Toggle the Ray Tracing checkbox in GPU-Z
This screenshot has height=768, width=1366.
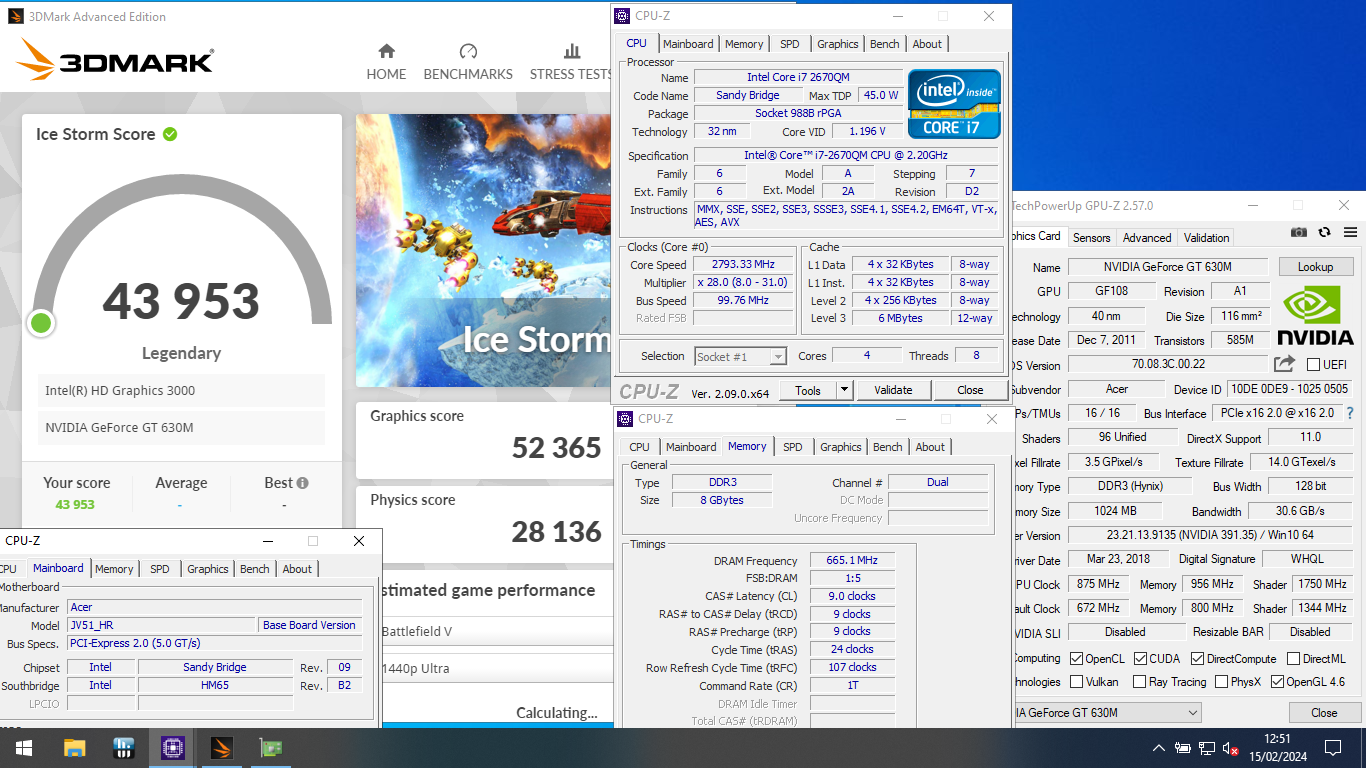point(1140,682)
